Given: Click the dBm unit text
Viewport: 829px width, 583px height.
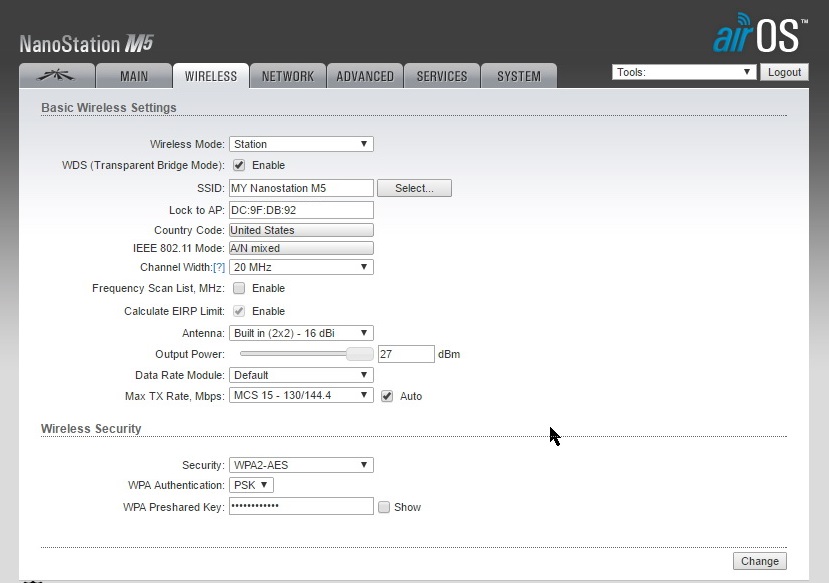Looking at the screenshot, I should tap(449, 354).
